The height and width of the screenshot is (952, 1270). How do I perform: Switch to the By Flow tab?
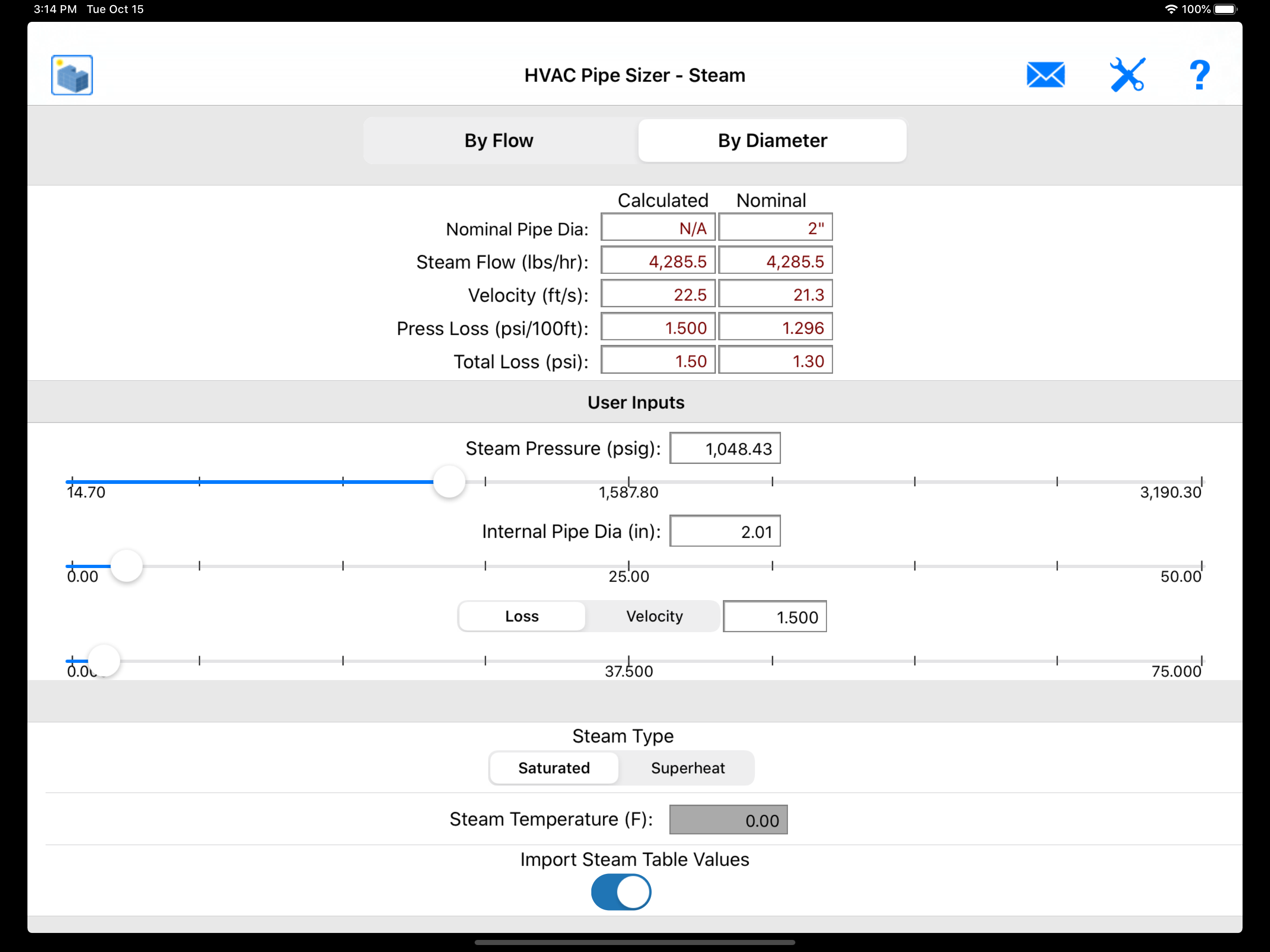[x=499, y=141]
